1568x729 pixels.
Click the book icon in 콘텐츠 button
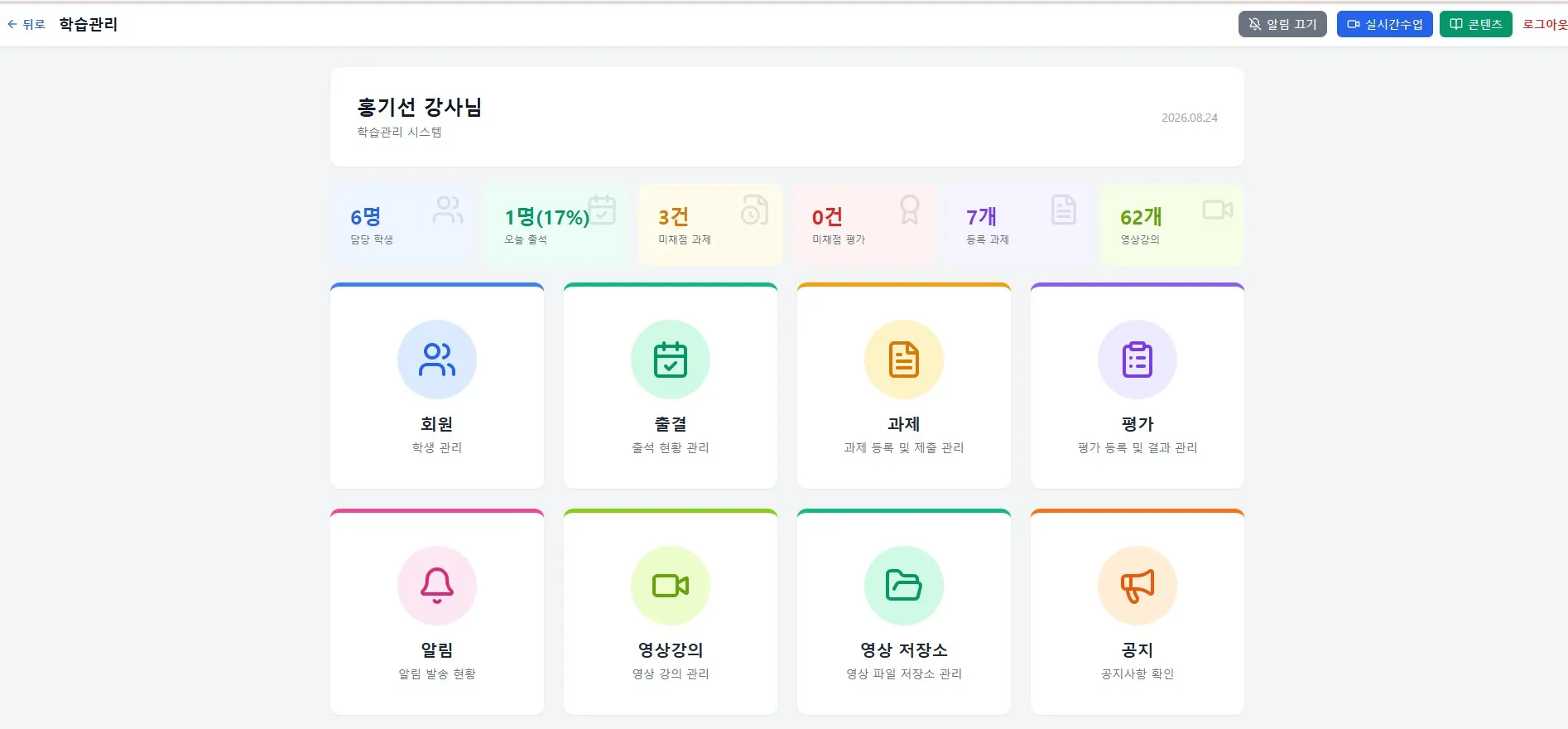1456,24
